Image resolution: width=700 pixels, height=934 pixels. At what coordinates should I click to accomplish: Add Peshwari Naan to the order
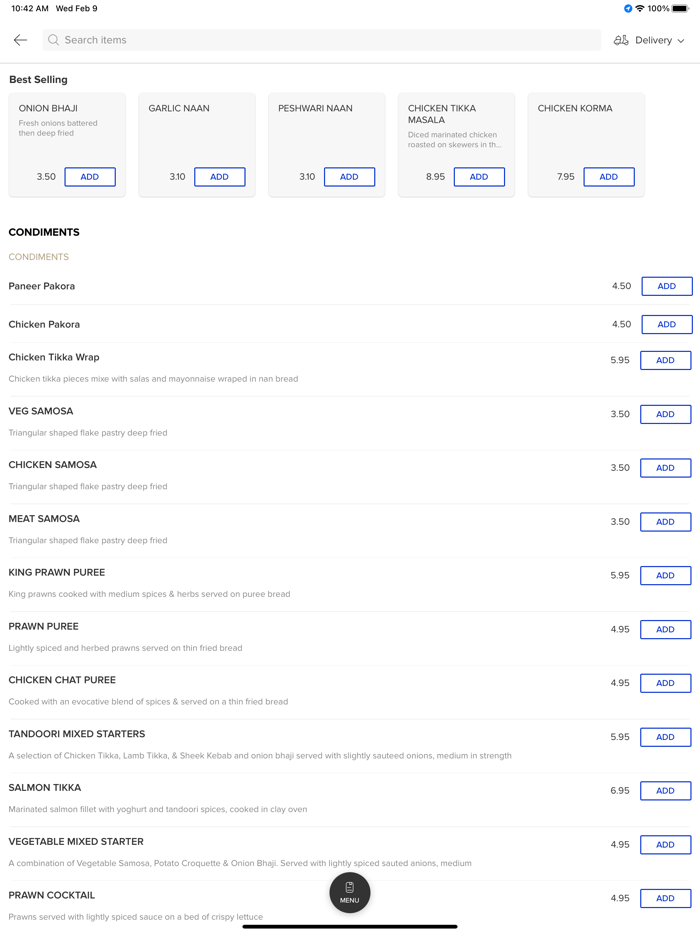349,177
